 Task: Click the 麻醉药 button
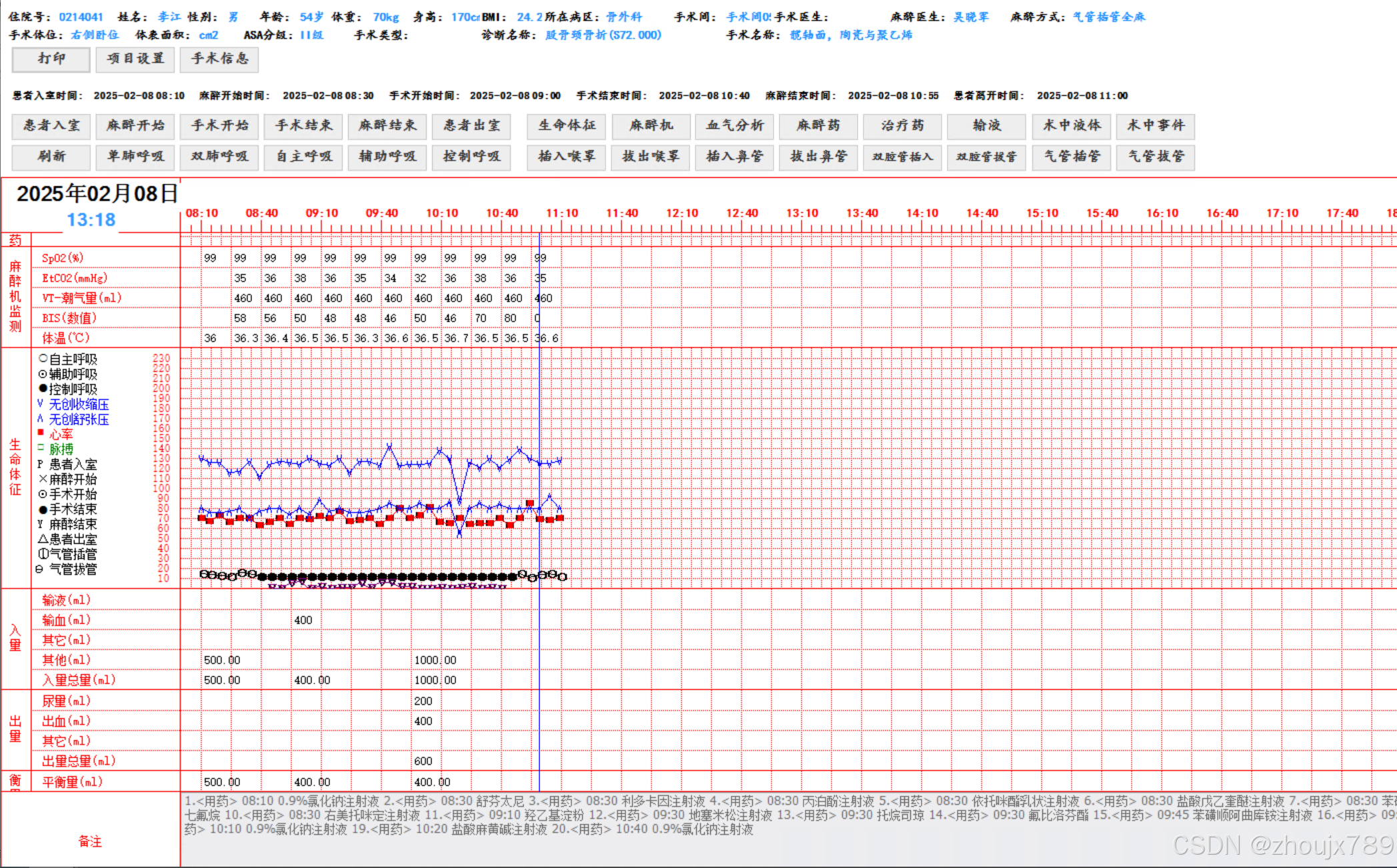point(818,126)
